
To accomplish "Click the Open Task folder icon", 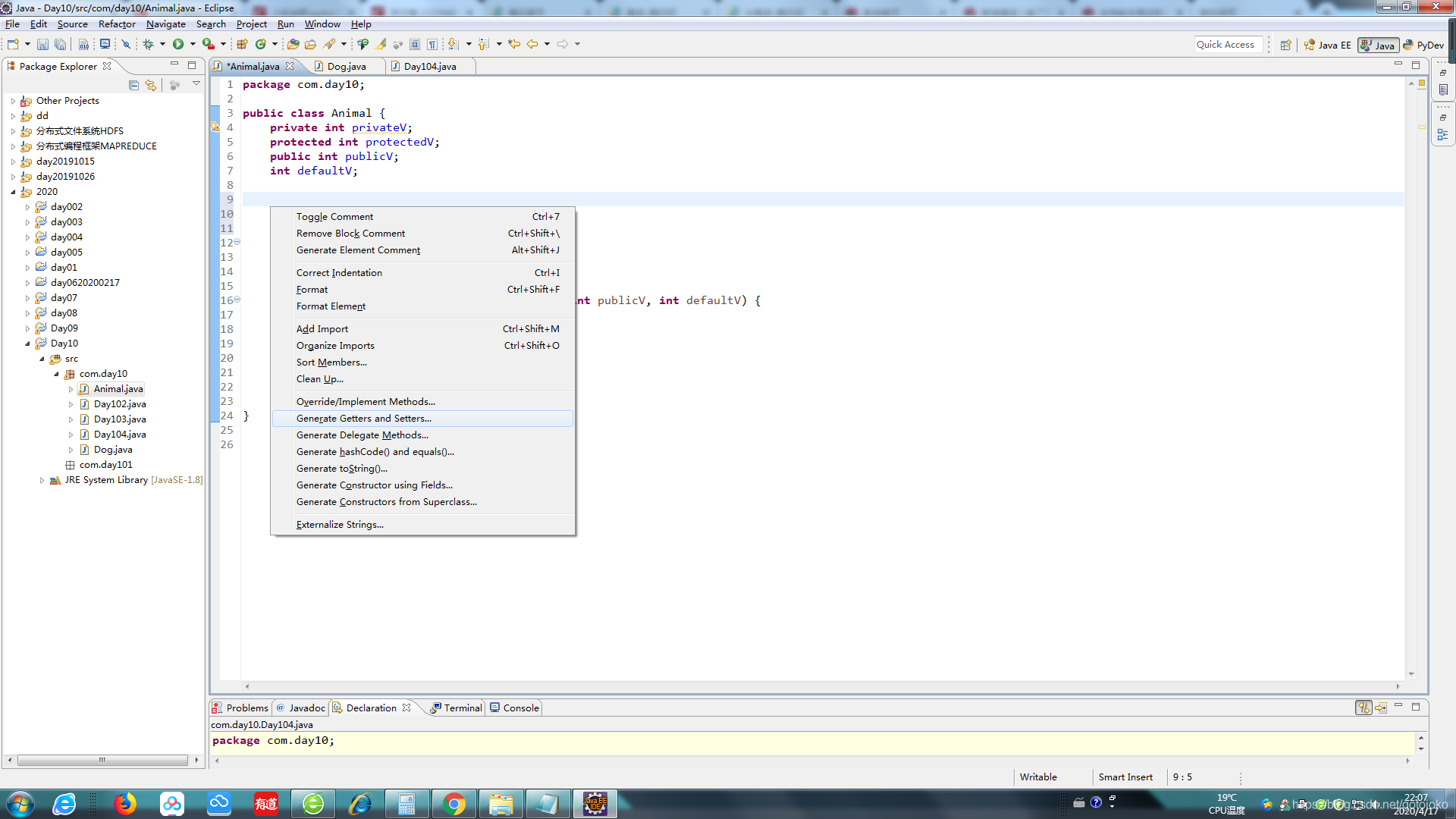I will coord(310,44).
